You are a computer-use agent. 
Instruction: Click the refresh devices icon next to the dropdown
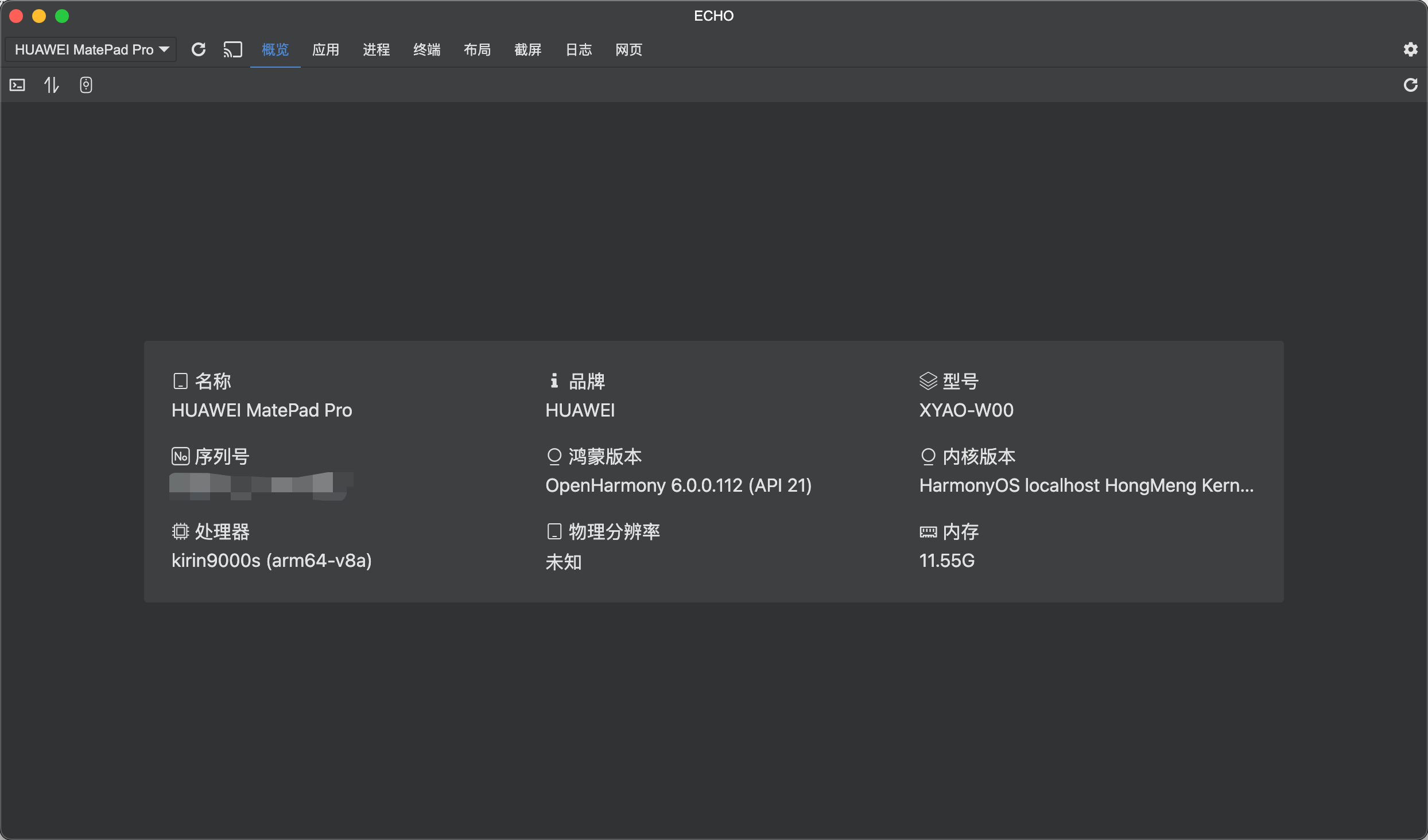tap(199, 50)
